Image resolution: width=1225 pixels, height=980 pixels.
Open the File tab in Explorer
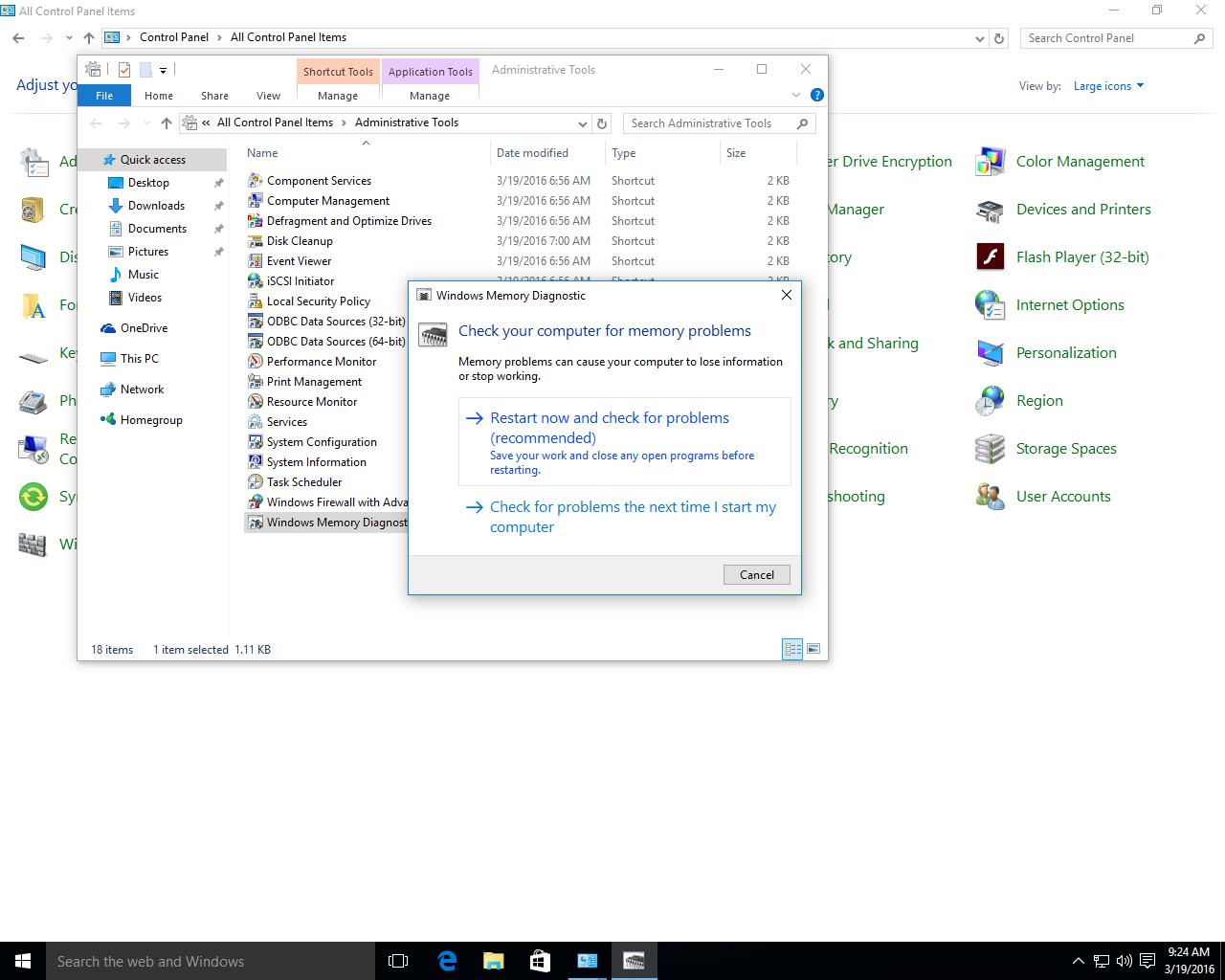pyautogui.click(x=104, y=95)
